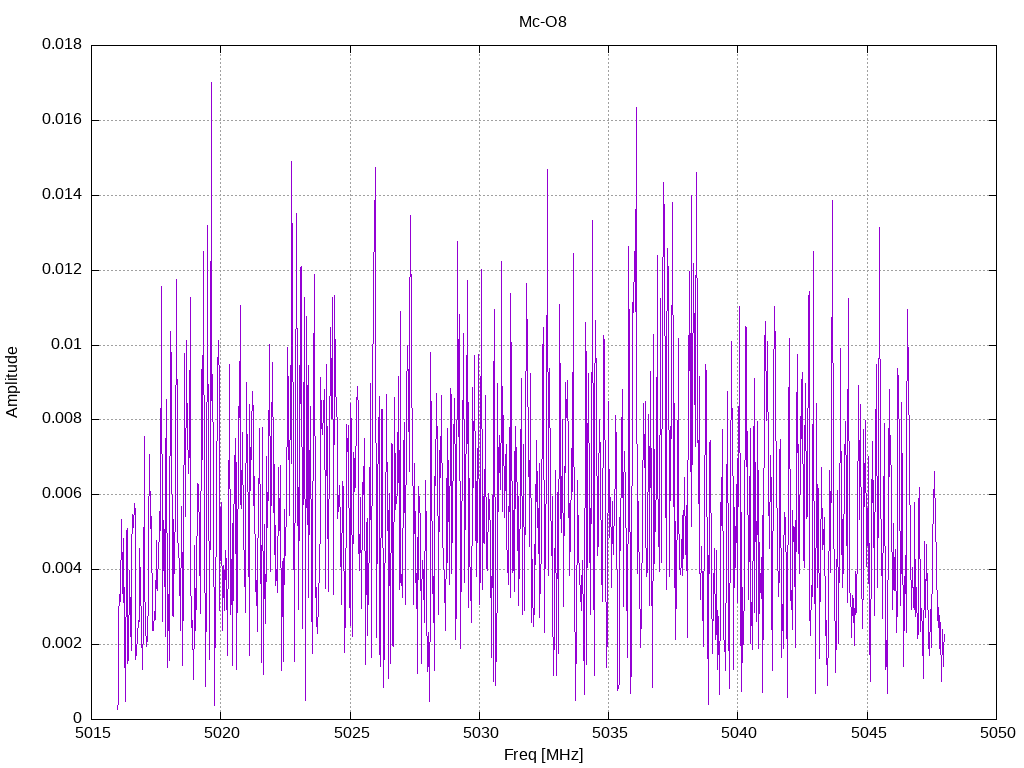The height and width of the screenshot is (768, 1024).
Task: Click the Freq [MHz] x-axis label
Action: click(x=543, y=755)
